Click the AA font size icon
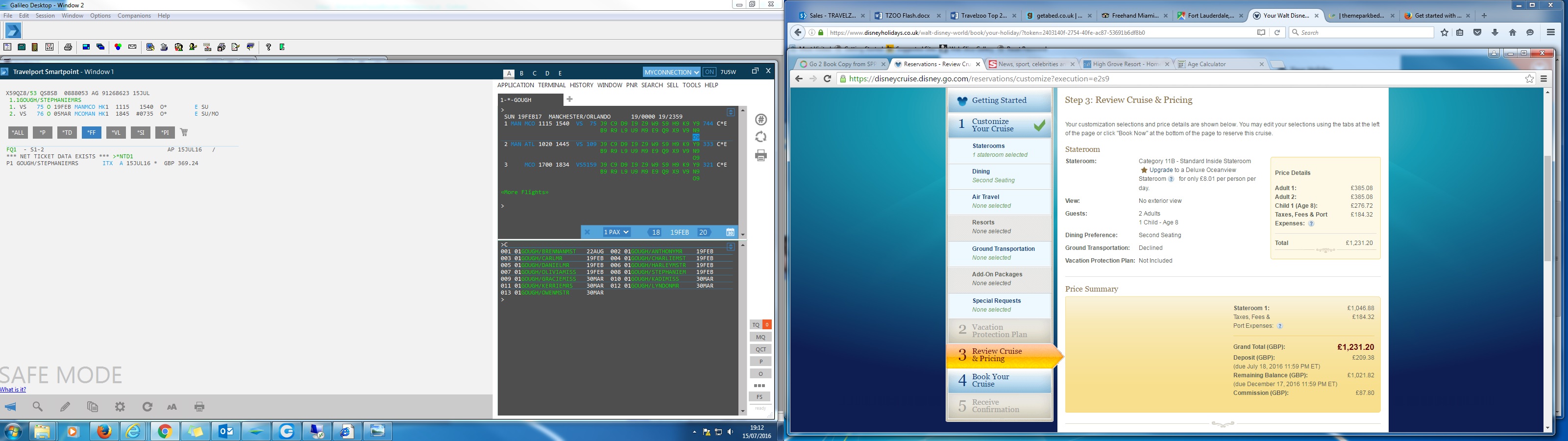Screen dimensions: 1568x441 click(x=172, y=407)
